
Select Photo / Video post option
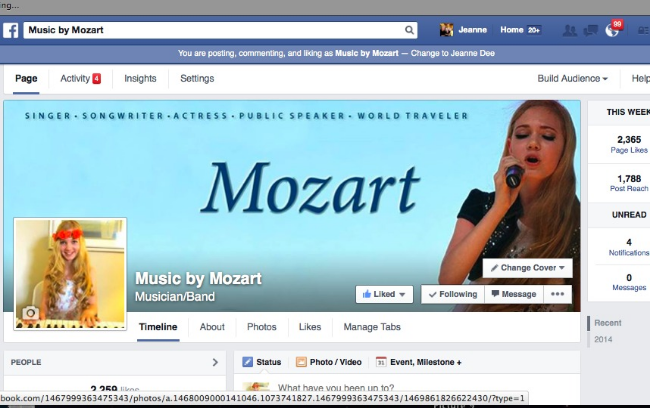pos(329,362)
